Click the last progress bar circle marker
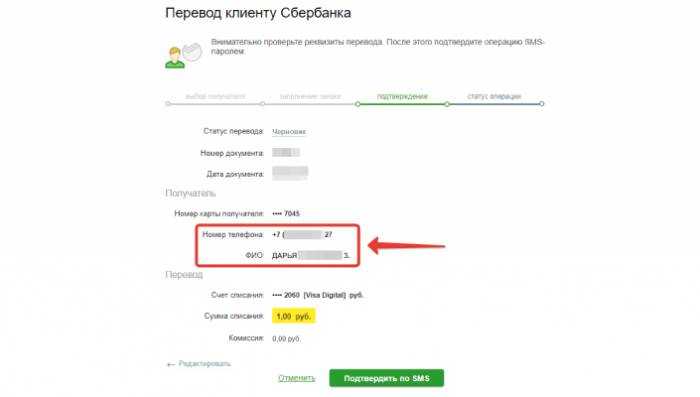 click(542, 104)
